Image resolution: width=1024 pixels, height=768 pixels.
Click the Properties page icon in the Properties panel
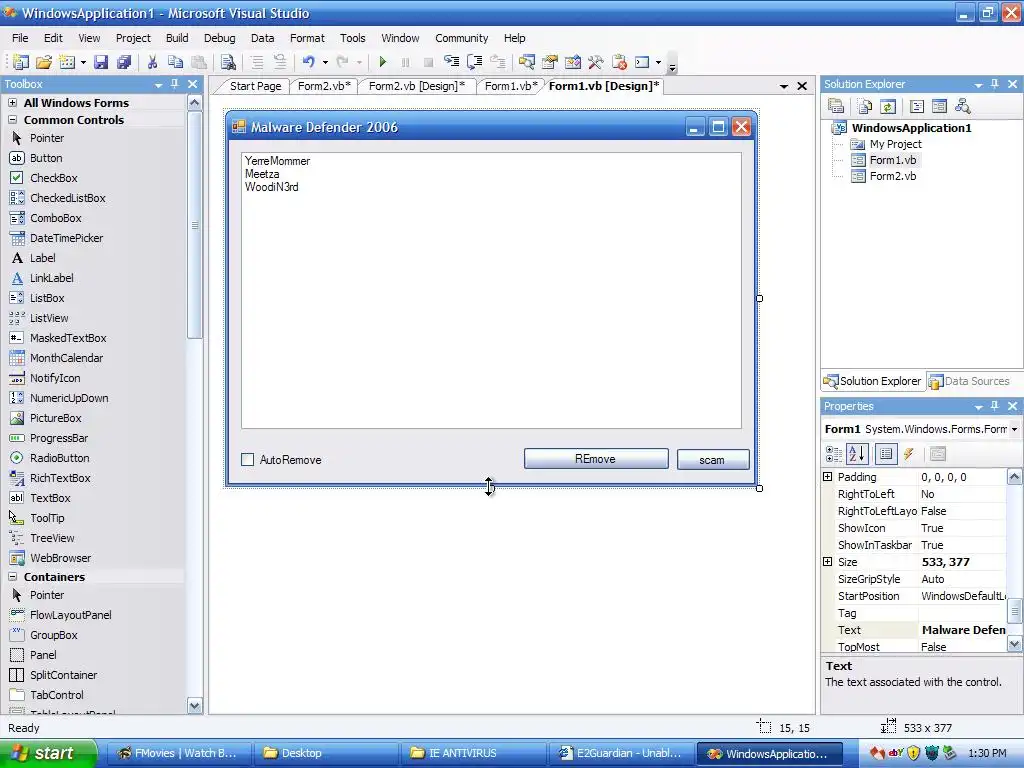(938, 454)
